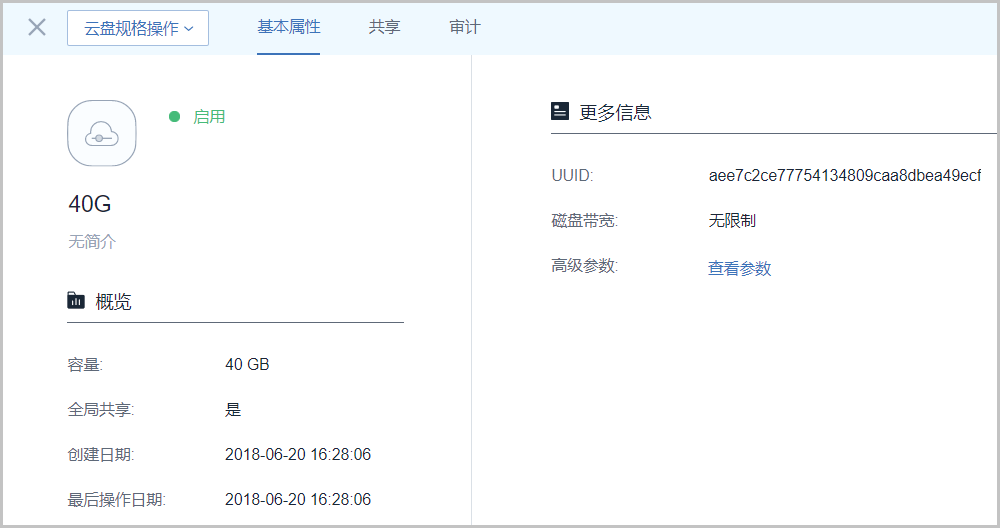Click the 无限制 disk bandwidth value

pos(732,221)
